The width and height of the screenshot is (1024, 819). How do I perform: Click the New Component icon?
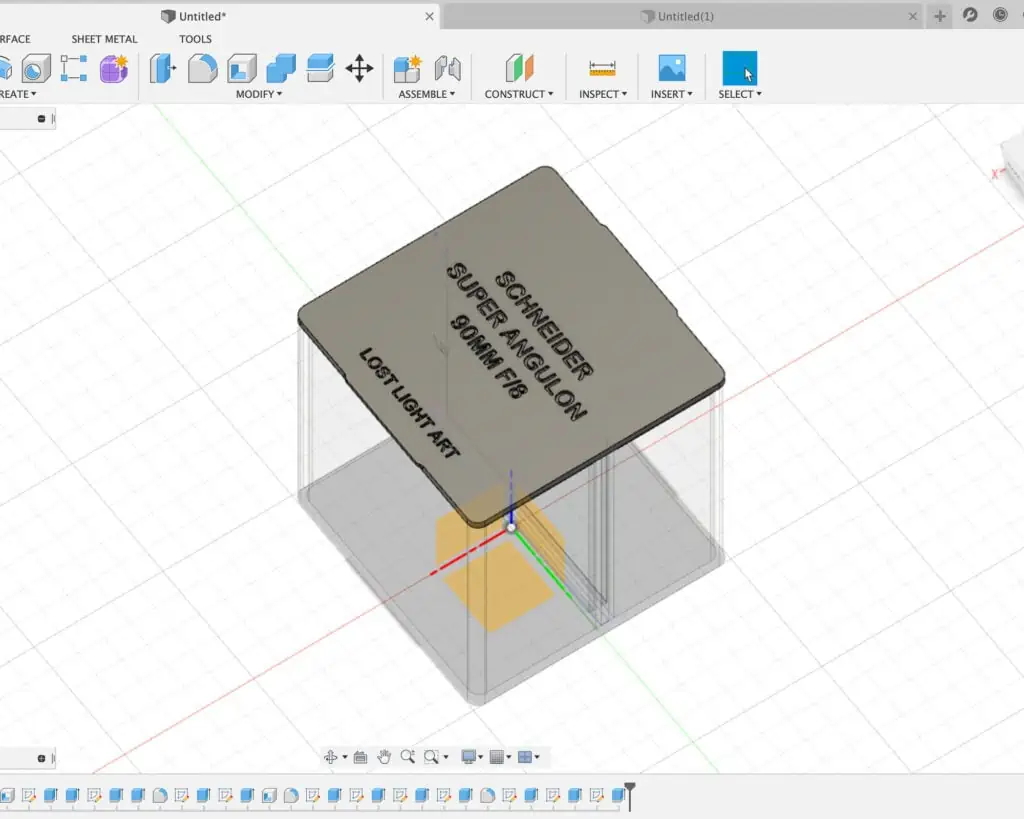click(x=407, y=68)
